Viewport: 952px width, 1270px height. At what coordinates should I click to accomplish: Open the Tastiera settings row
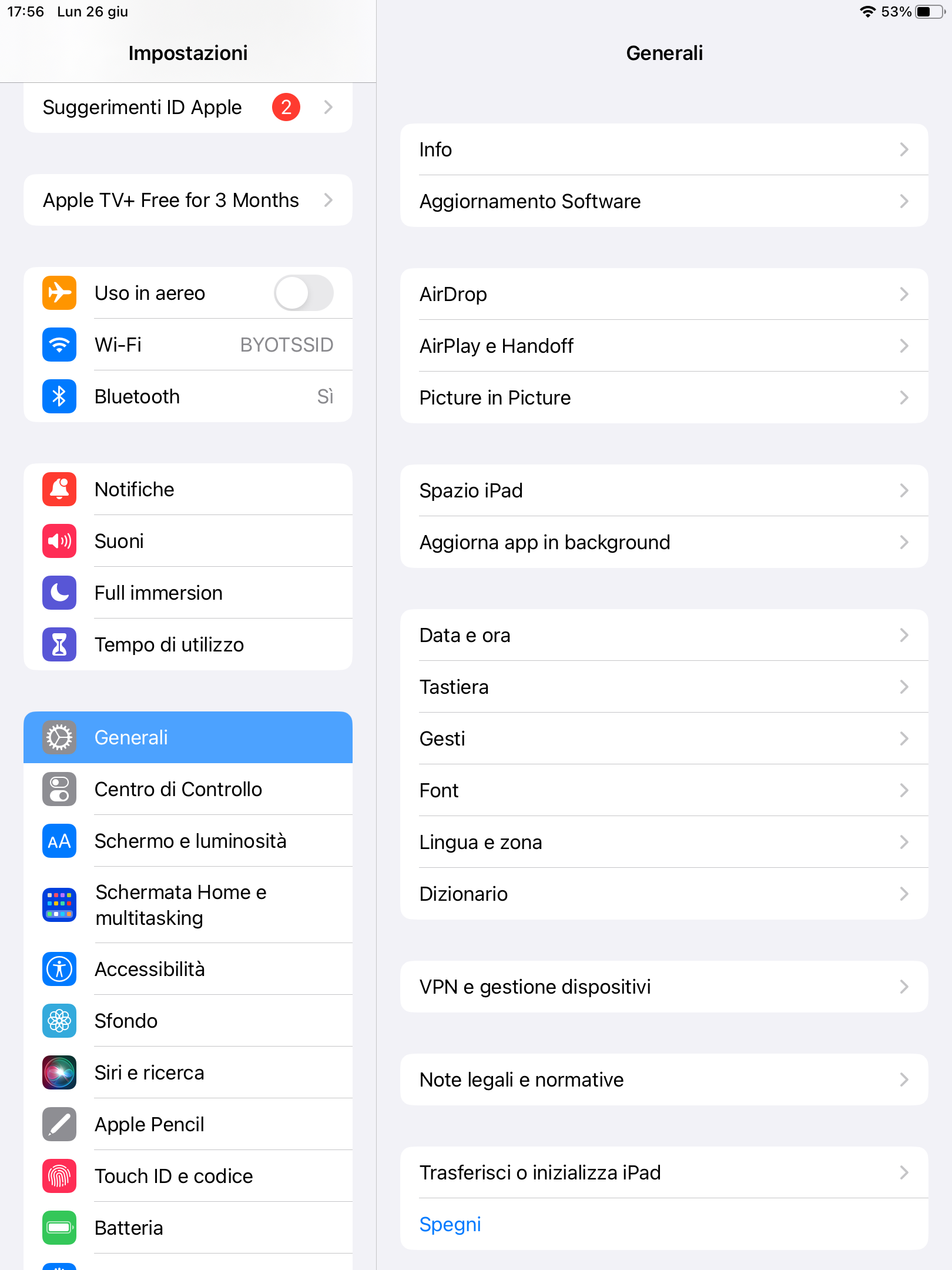point(664,687)
